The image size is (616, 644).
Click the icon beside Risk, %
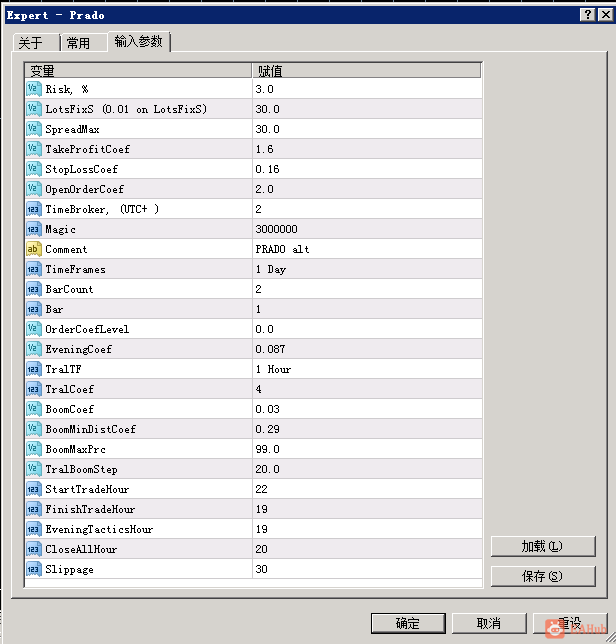point(34,89)
